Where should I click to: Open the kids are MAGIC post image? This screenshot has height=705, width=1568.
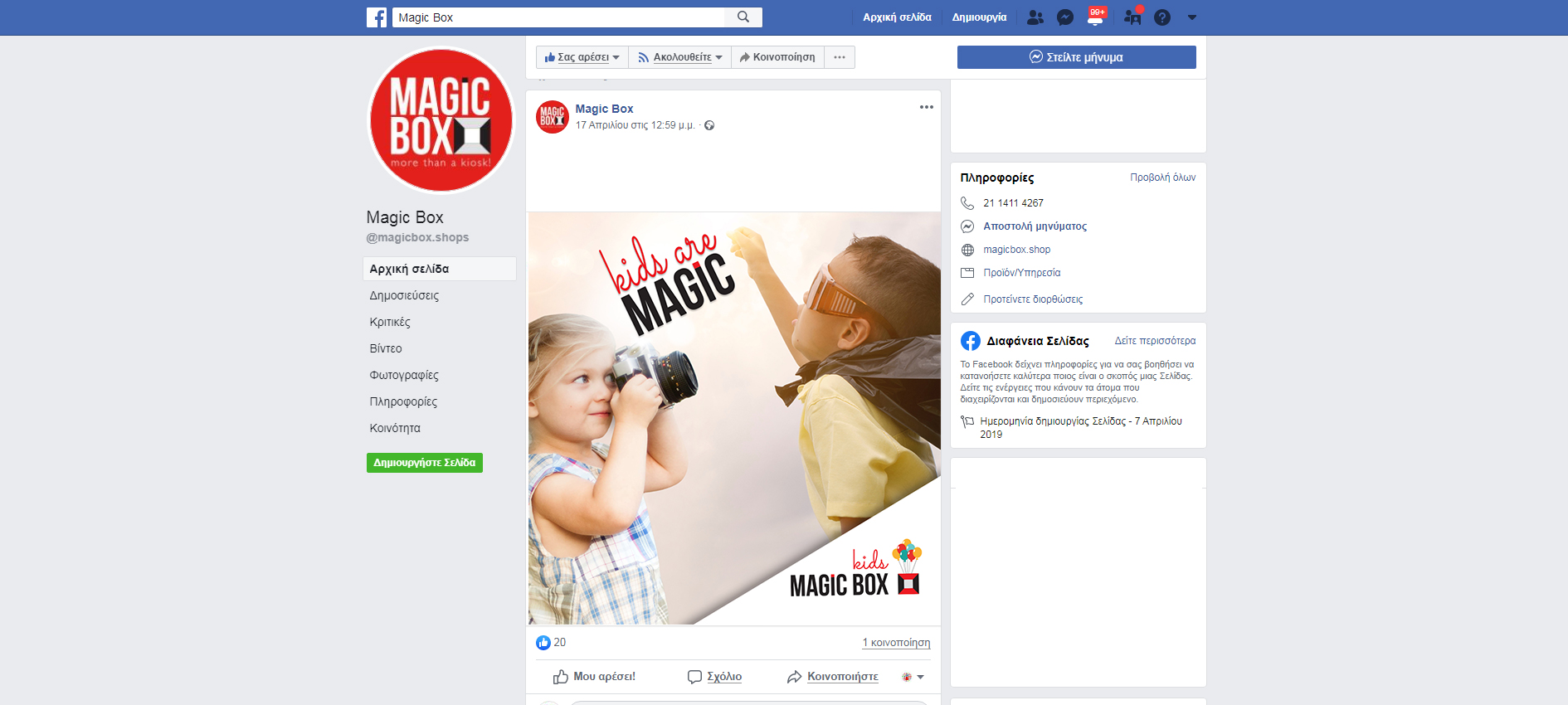tap(734, 418)
